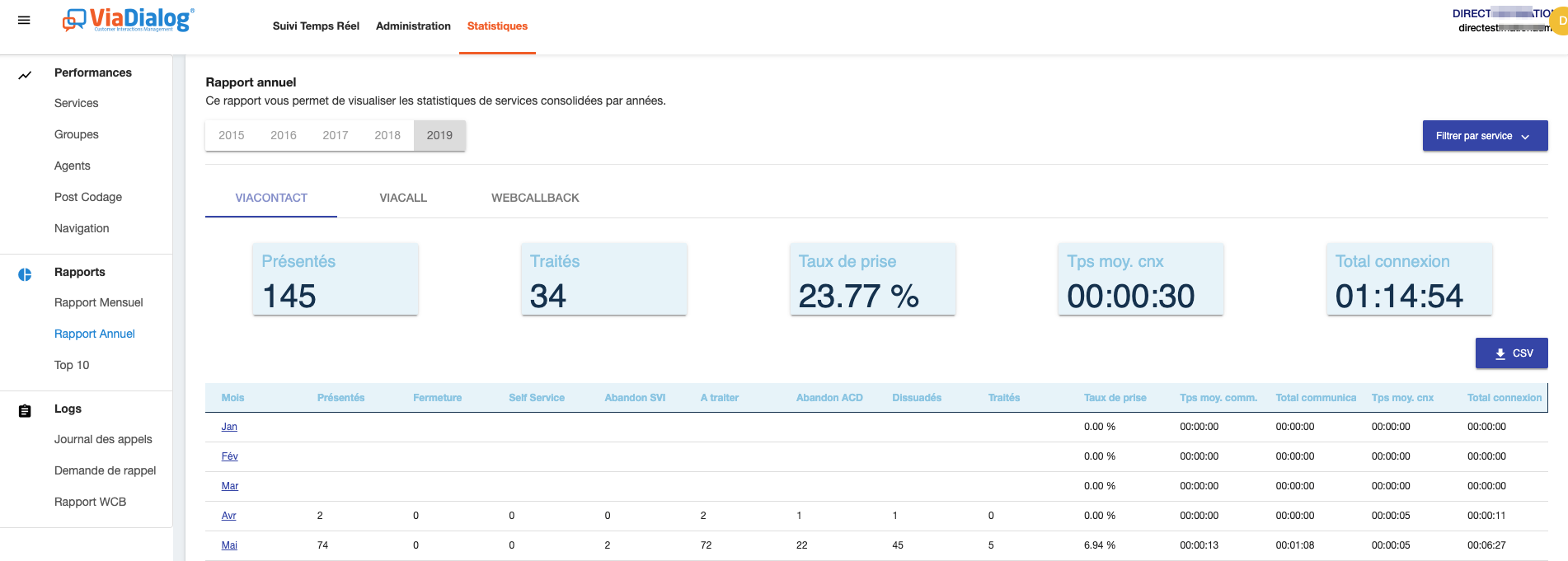Click the Total connexion 01:14:54 card
The width and height of the screenshot is (1568, 561).
click(1410, 279)
